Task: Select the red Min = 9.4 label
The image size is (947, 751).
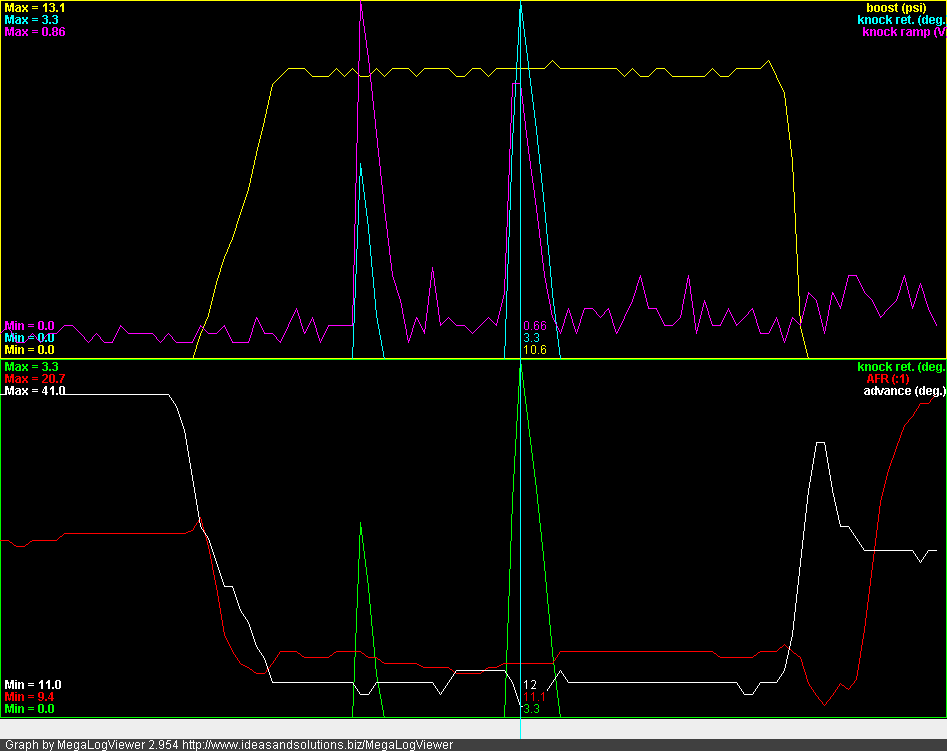Action: [x=30, y=697]
